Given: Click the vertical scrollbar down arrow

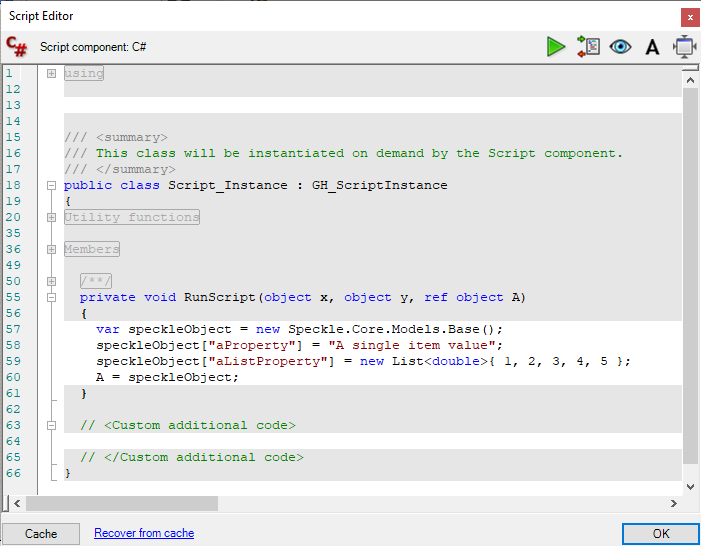Looking at the screenshot, I should point(690,487).
